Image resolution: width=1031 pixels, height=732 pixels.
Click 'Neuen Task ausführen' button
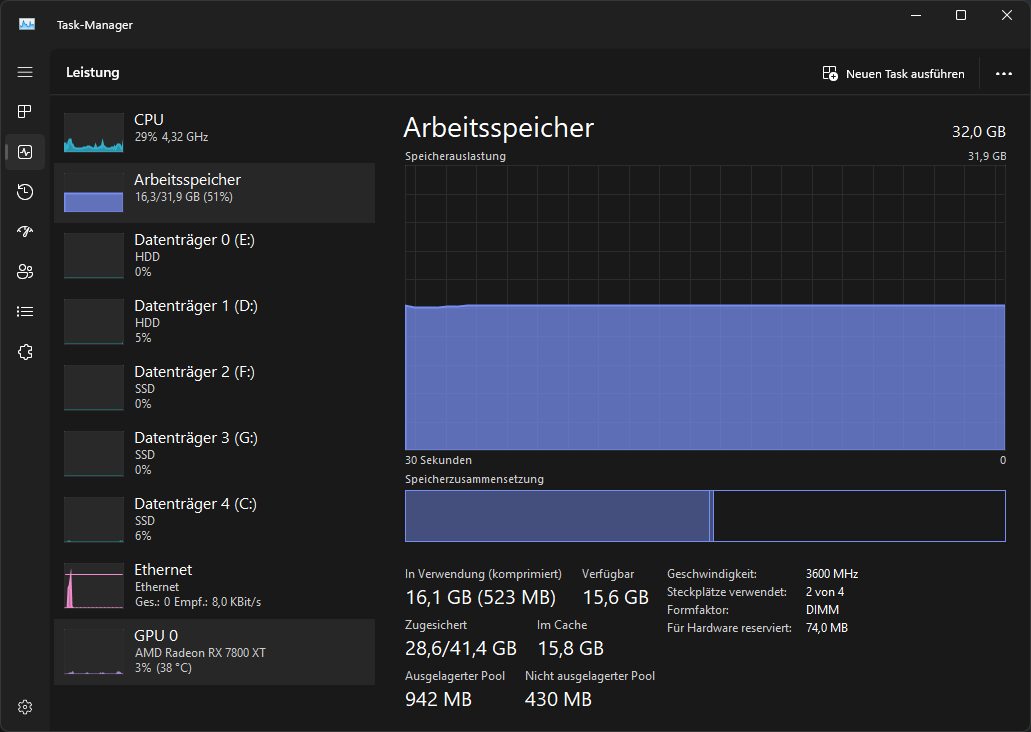tap(894, 74)
